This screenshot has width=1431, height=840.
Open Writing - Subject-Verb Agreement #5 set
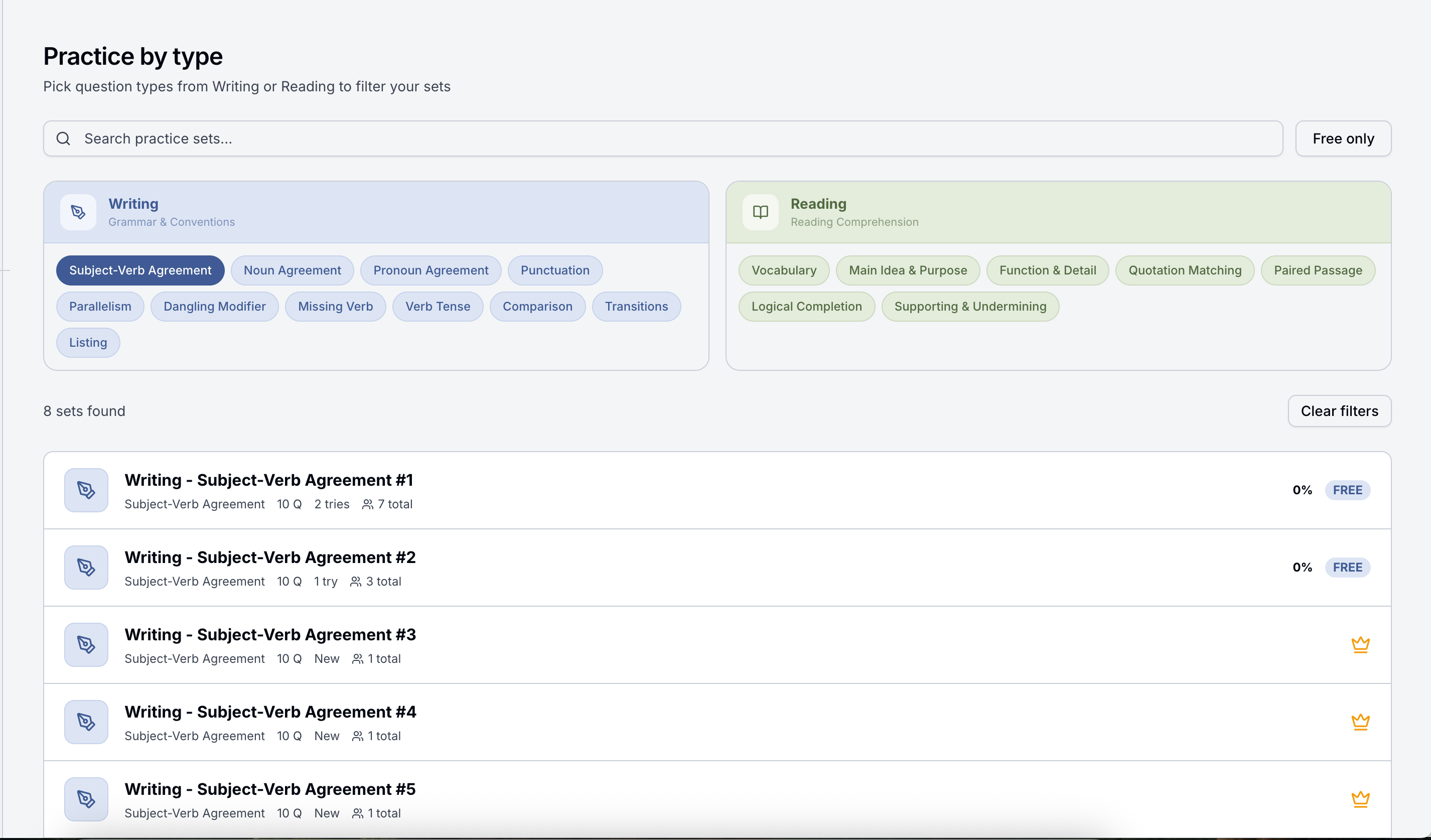click(x=270, y=789)
